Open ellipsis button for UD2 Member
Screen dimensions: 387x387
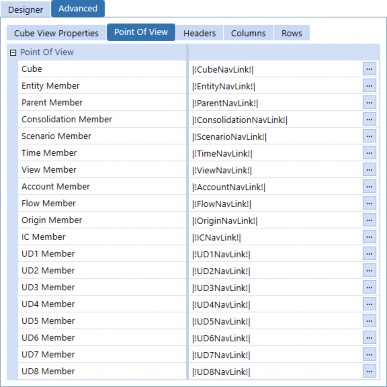369,270
